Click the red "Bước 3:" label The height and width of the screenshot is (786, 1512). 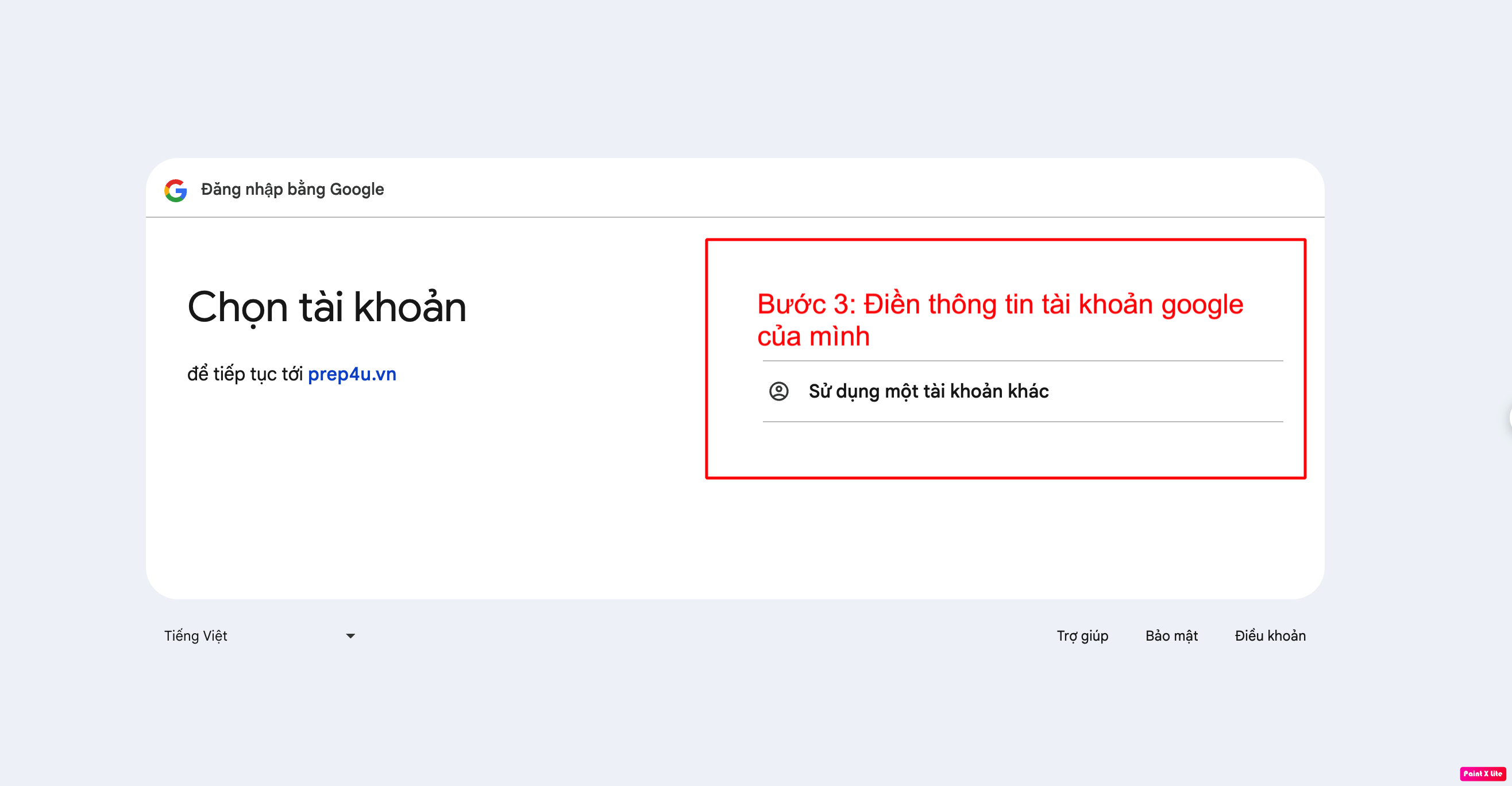pos(807,304)
